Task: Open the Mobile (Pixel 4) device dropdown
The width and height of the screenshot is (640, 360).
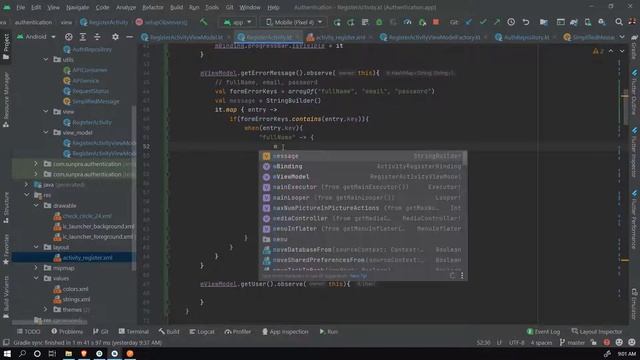Action: 294,22
